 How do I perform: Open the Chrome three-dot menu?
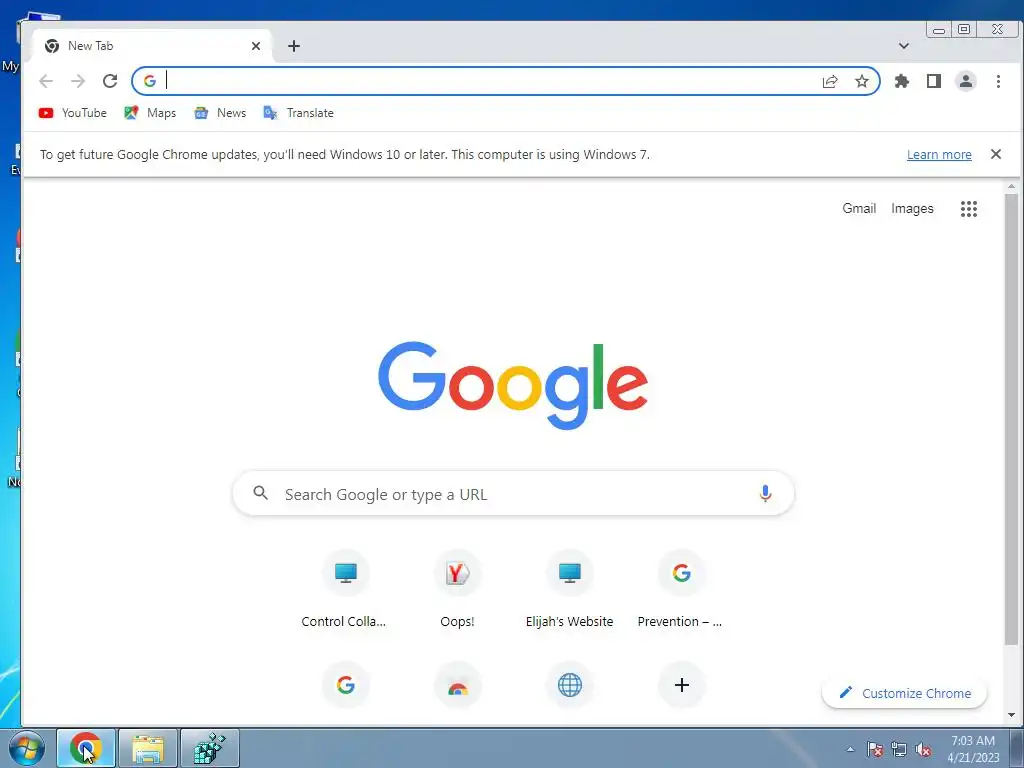998,81
